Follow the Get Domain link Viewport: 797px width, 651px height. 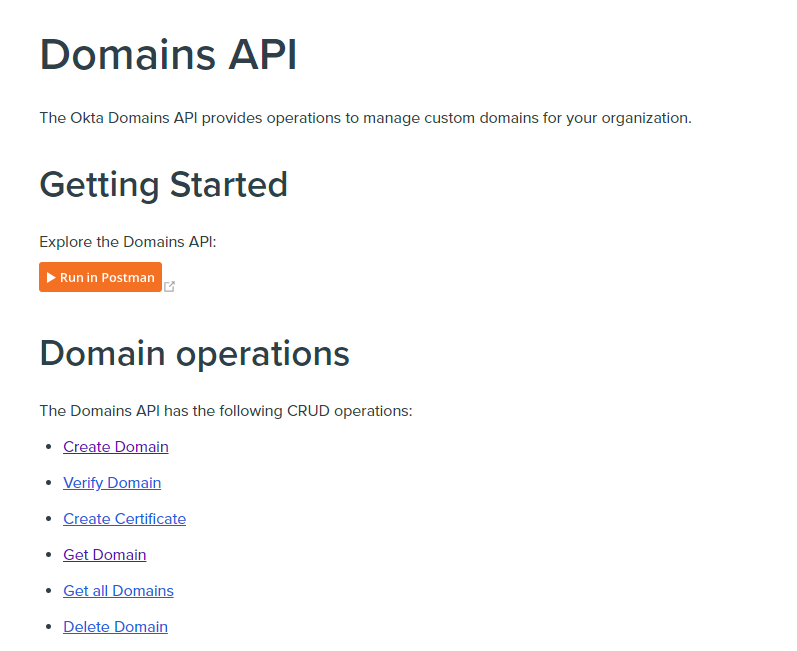click(x=104, y=555)
